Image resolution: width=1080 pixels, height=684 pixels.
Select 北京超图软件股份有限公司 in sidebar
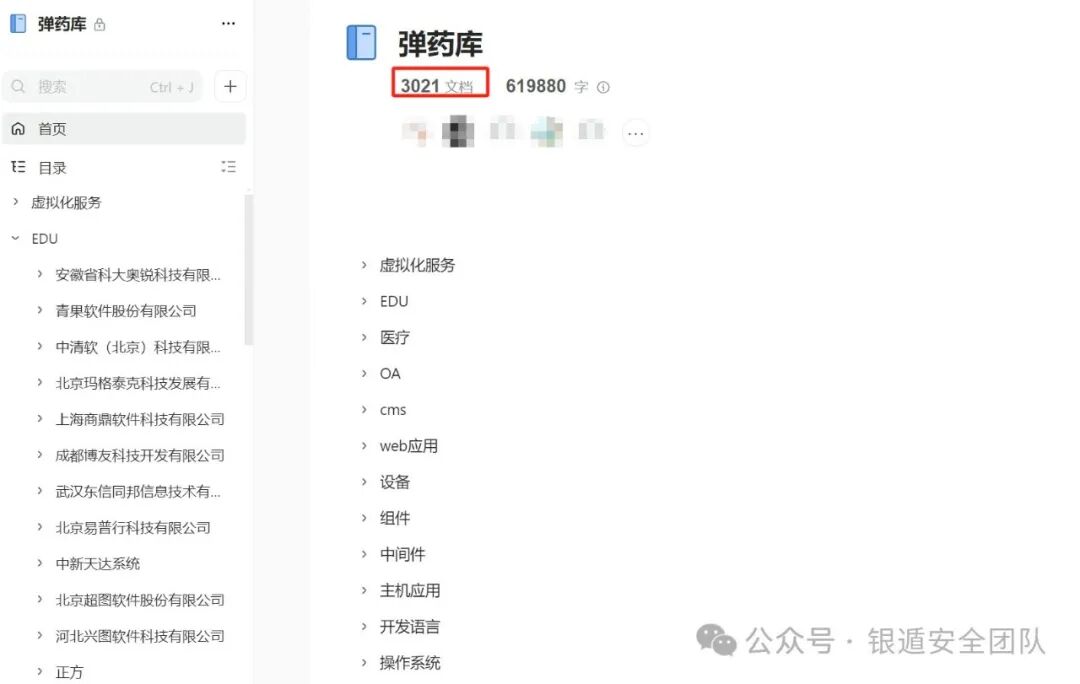(x=140, y=600)
